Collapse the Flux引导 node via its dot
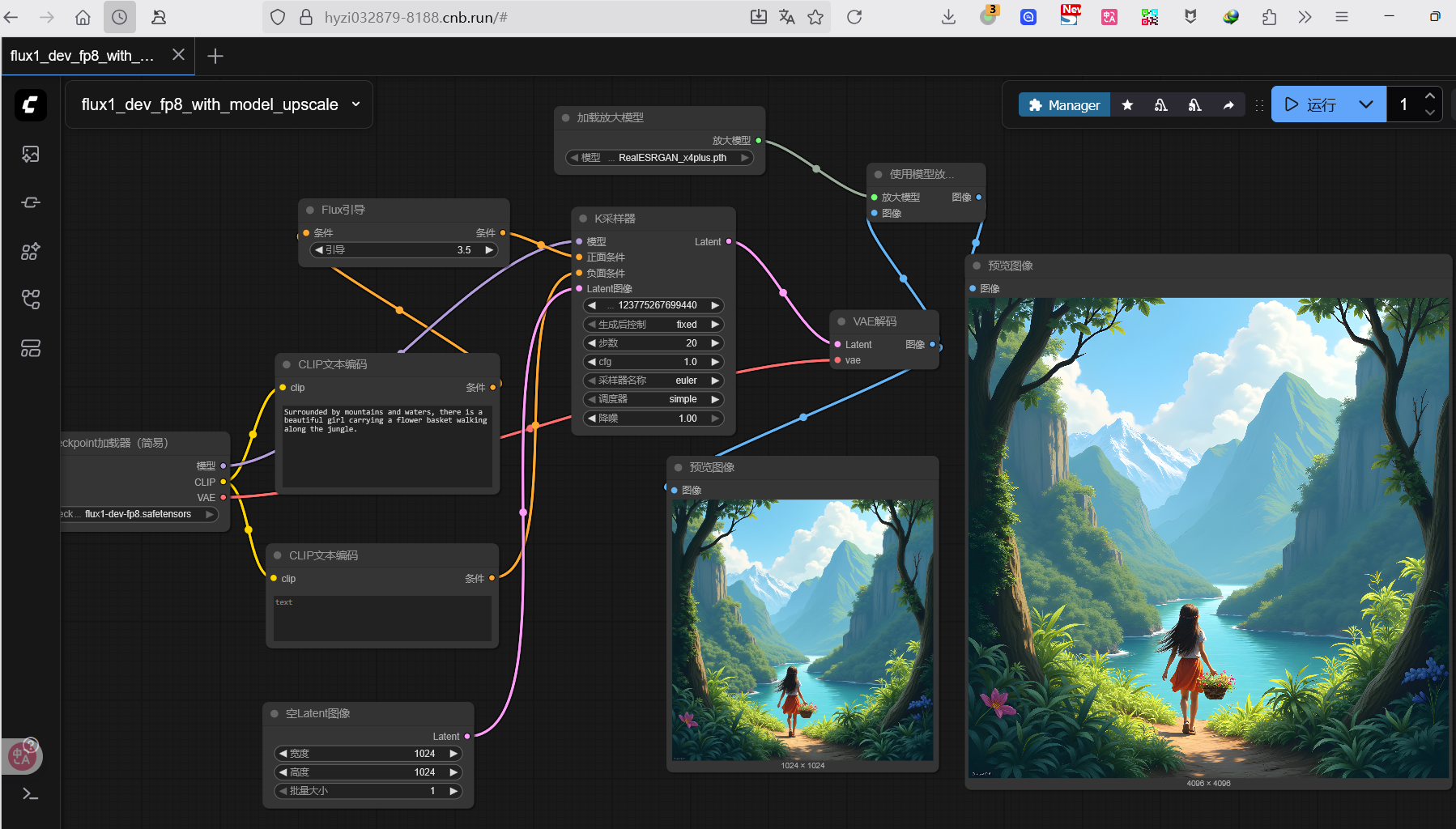 point(310,210)
